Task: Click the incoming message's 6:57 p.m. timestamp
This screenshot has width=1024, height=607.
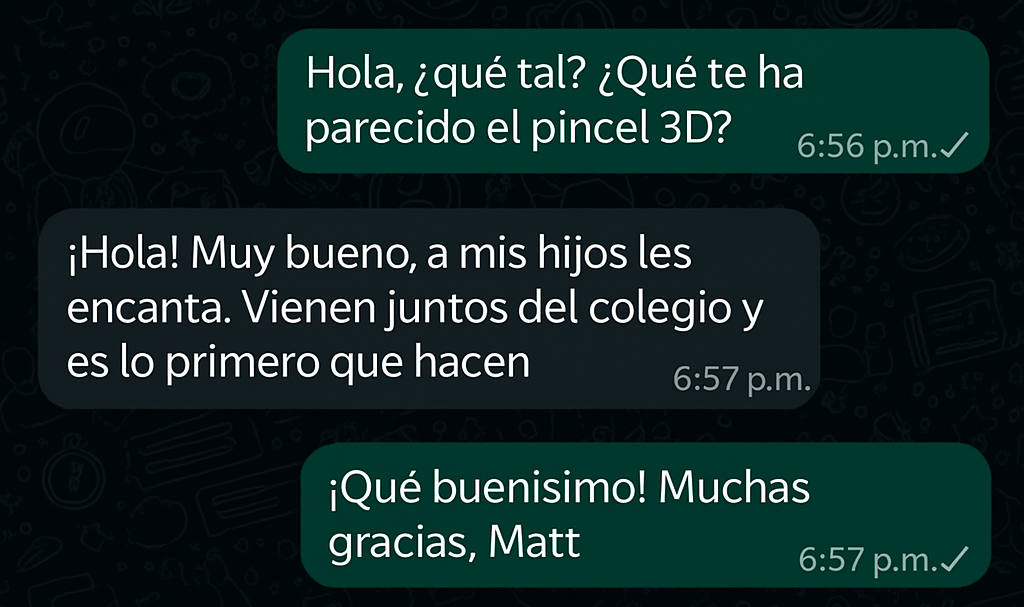Action: [x=742, y=379]
